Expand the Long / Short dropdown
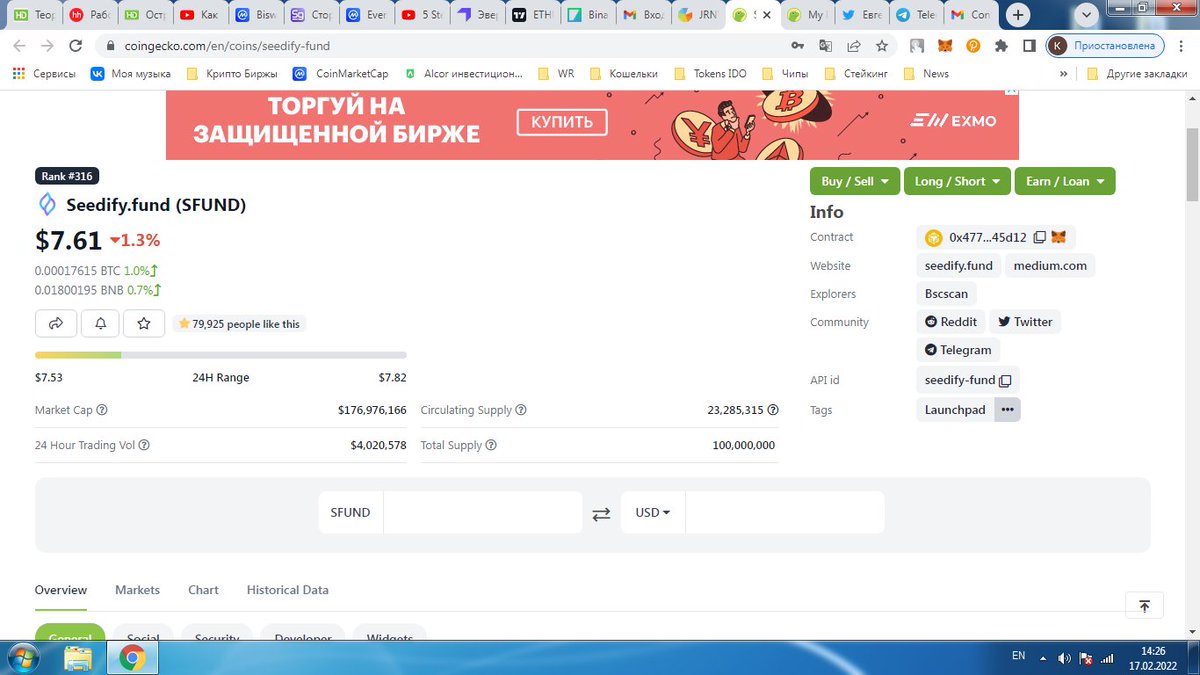 point(956,181)
